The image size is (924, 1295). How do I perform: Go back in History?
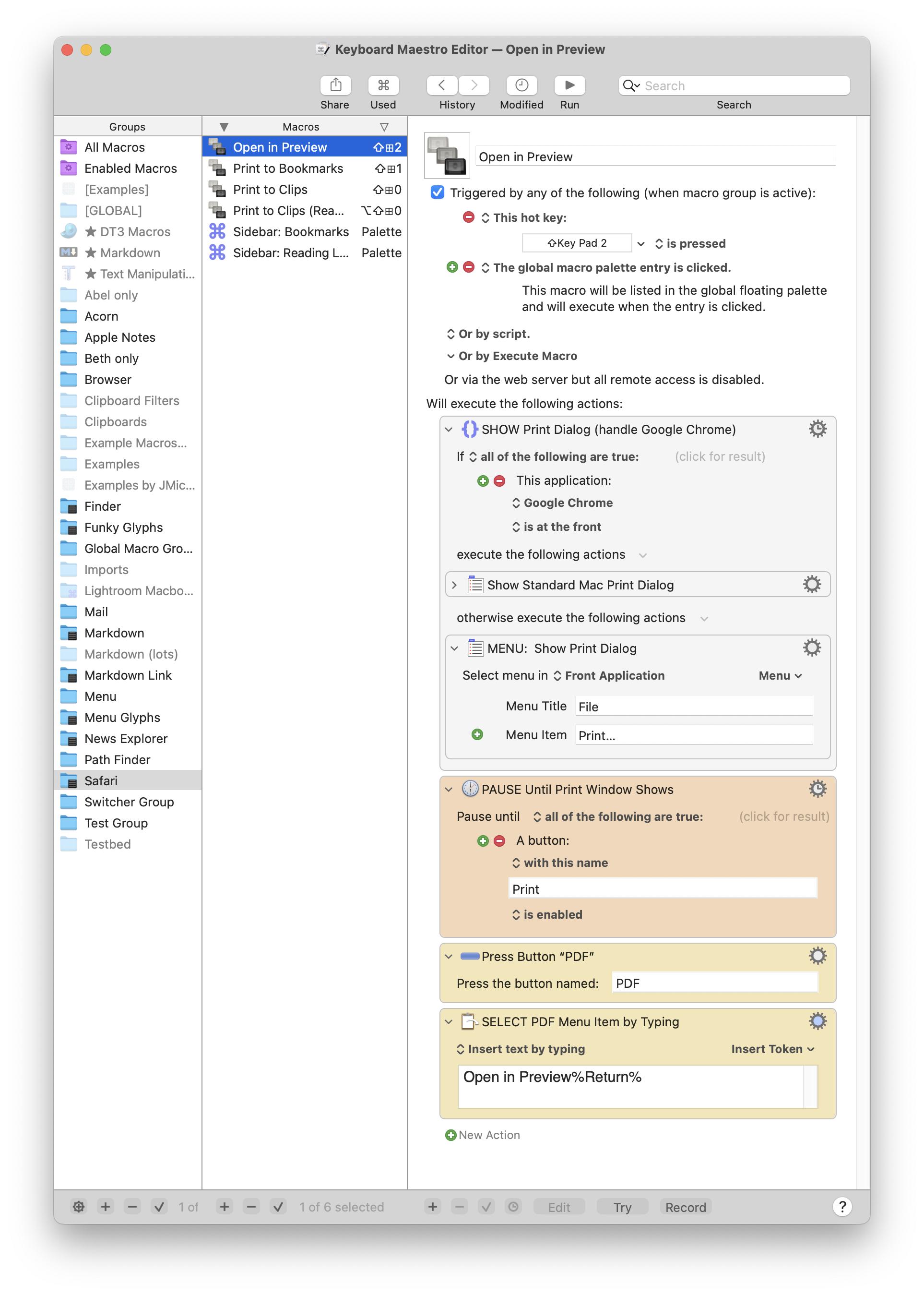coord(441,85)
